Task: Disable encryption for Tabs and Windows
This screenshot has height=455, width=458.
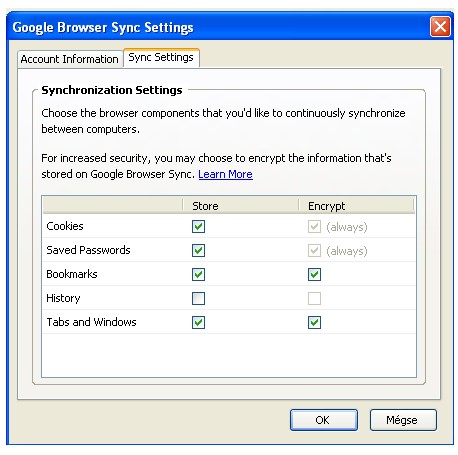Action: pos(314,322)
